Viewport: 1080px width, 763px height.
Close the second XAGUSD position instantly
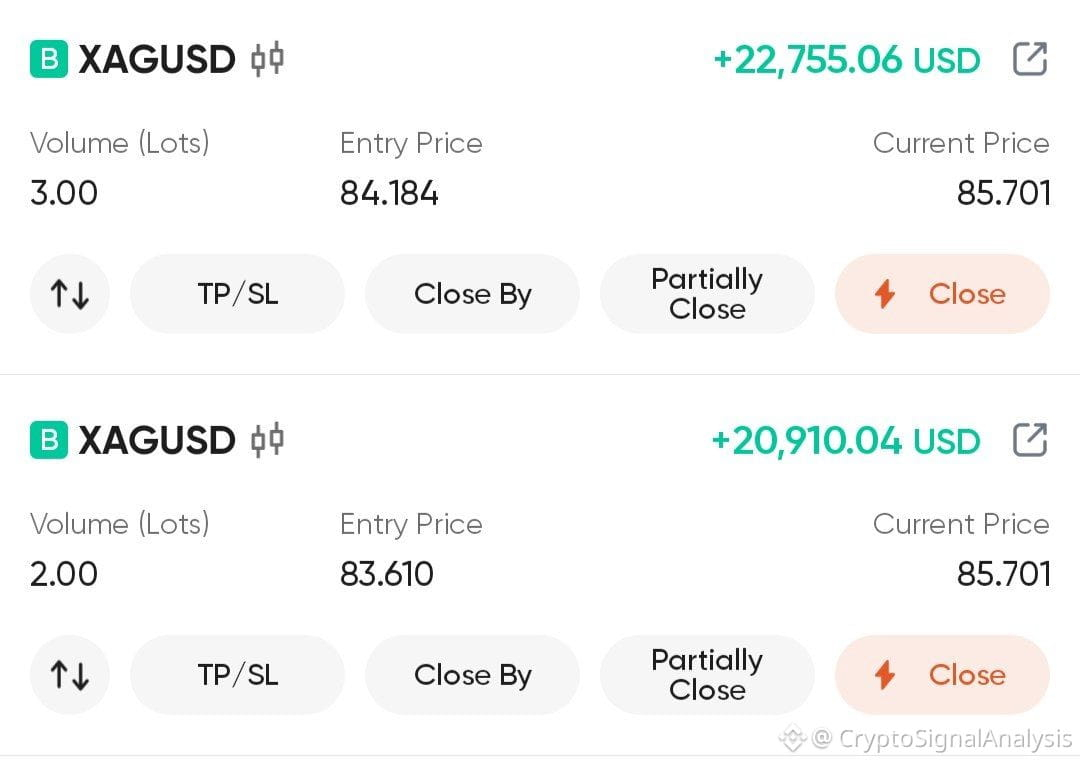942,675
